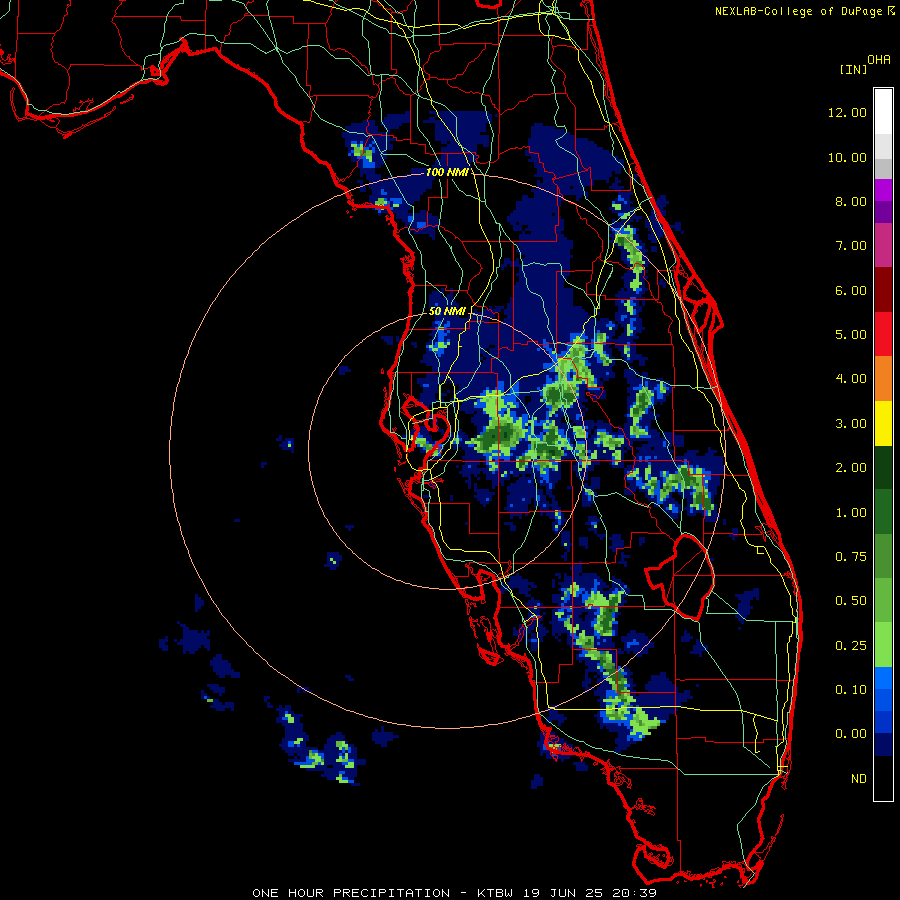This screenshot has width=900, height=900.
Task: Select the bright magenta swatch in the scale
Action: pos(883,190)
